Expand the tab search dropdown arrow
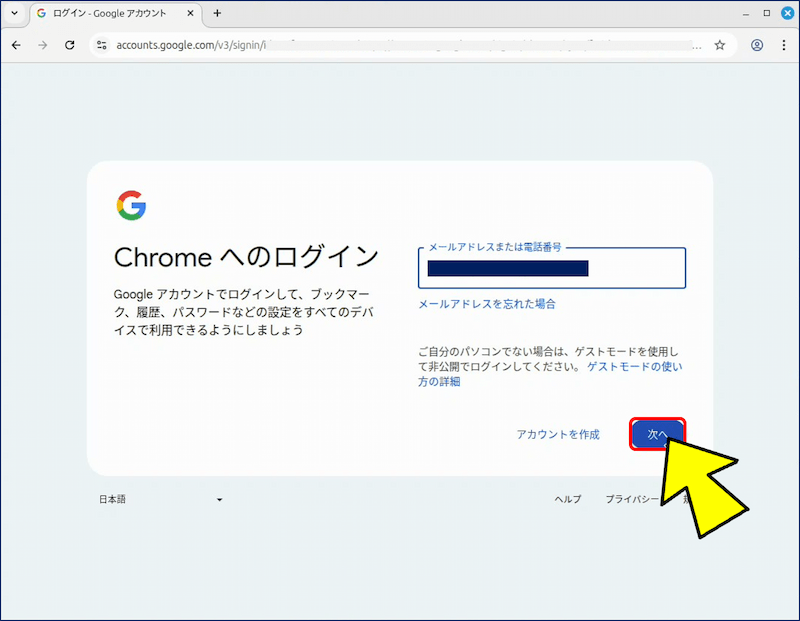The width and height of the screenshot is (800, 621). point(14,13)
